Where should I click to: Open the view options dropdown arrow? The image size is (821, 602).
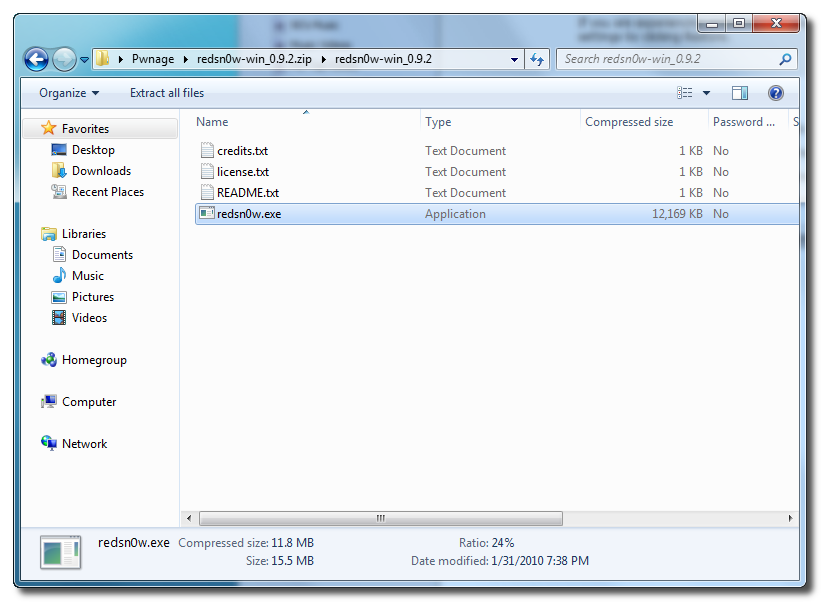pos(706,93)
